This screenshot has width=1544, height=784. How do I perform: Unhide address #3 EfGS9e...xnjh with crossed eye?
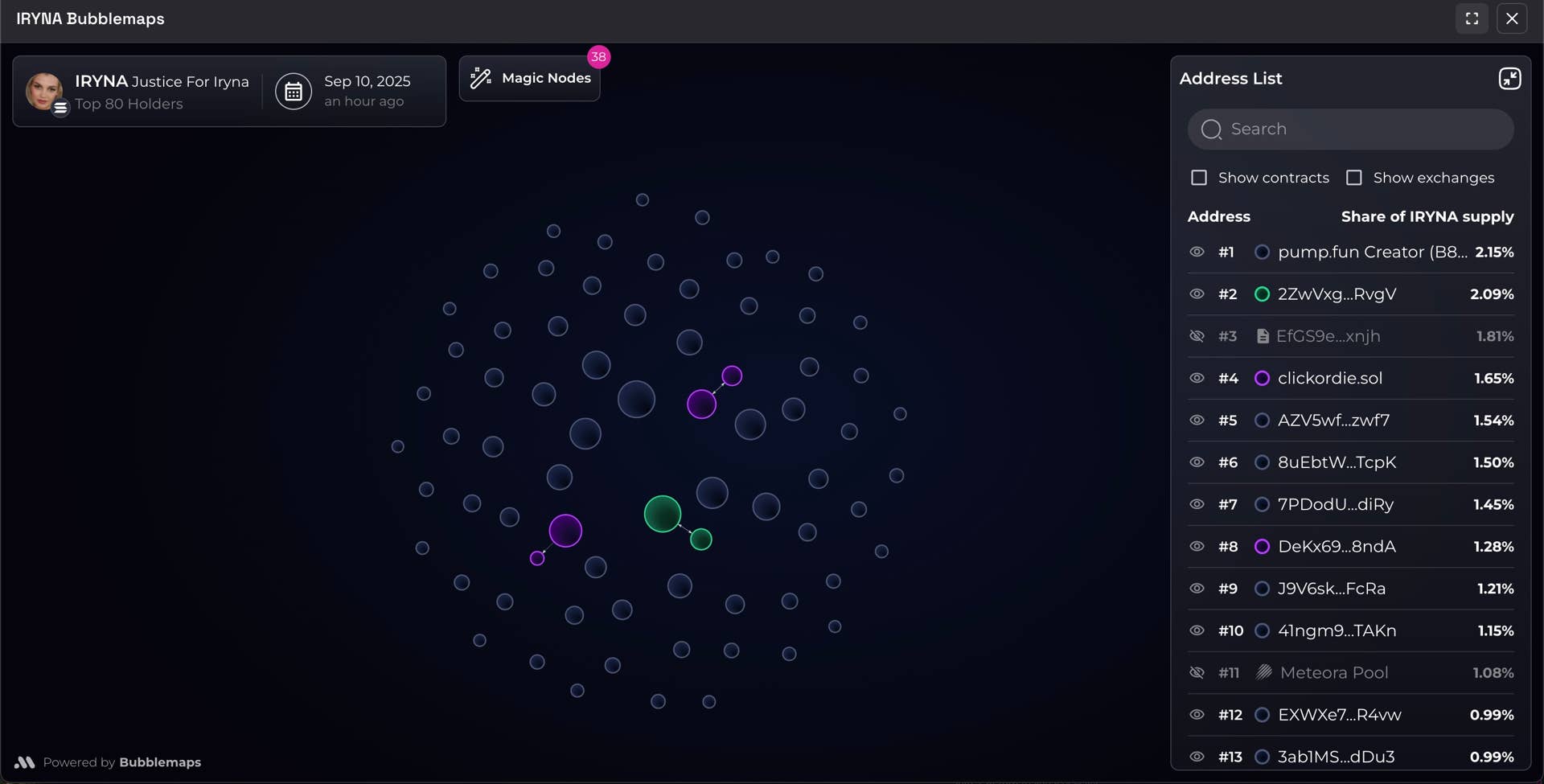click(1197, 336)
